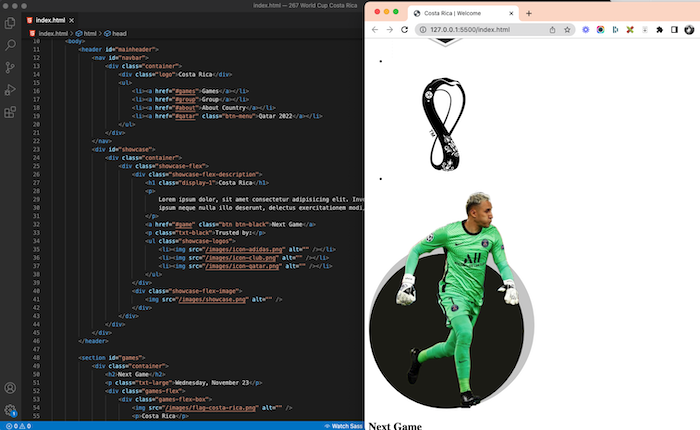
Task: Bookmark this page with the star icon
Action: pos(567,29)
